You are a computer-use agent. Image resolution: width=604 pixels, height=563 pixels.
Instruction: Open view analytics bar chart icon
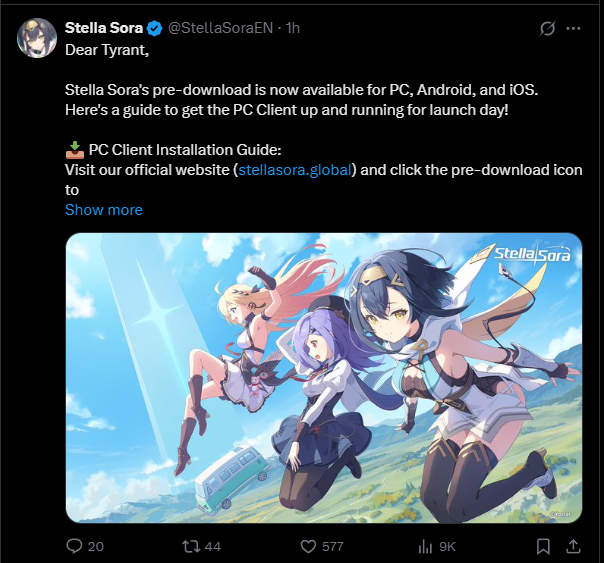pyautogui.click(x=425, y=546)
